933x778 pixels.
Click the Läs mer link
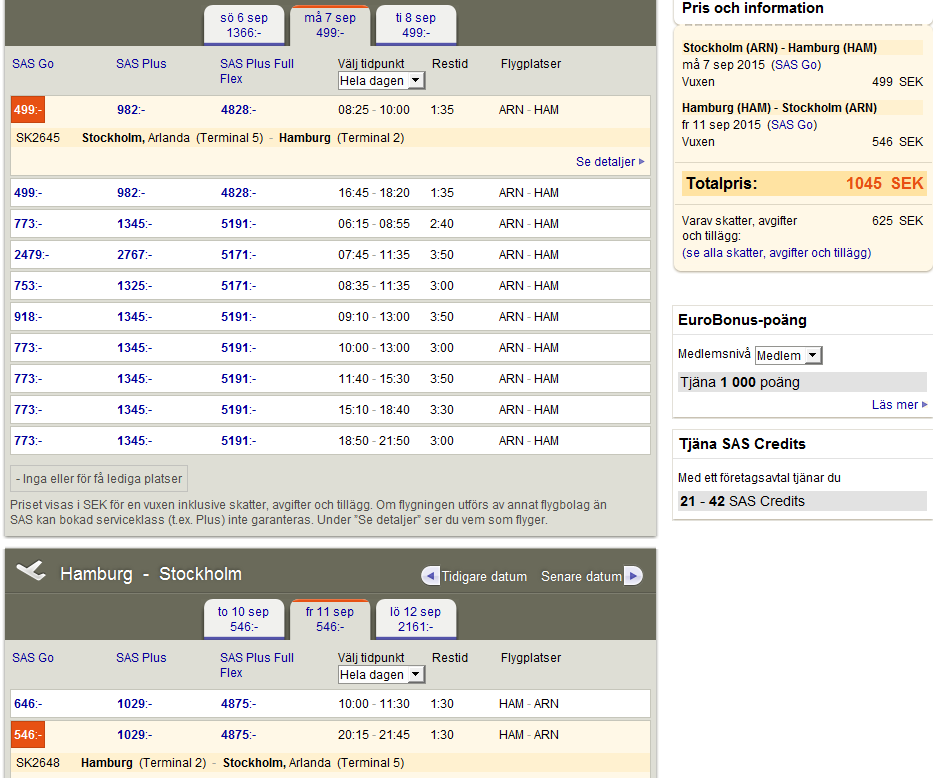899,405
